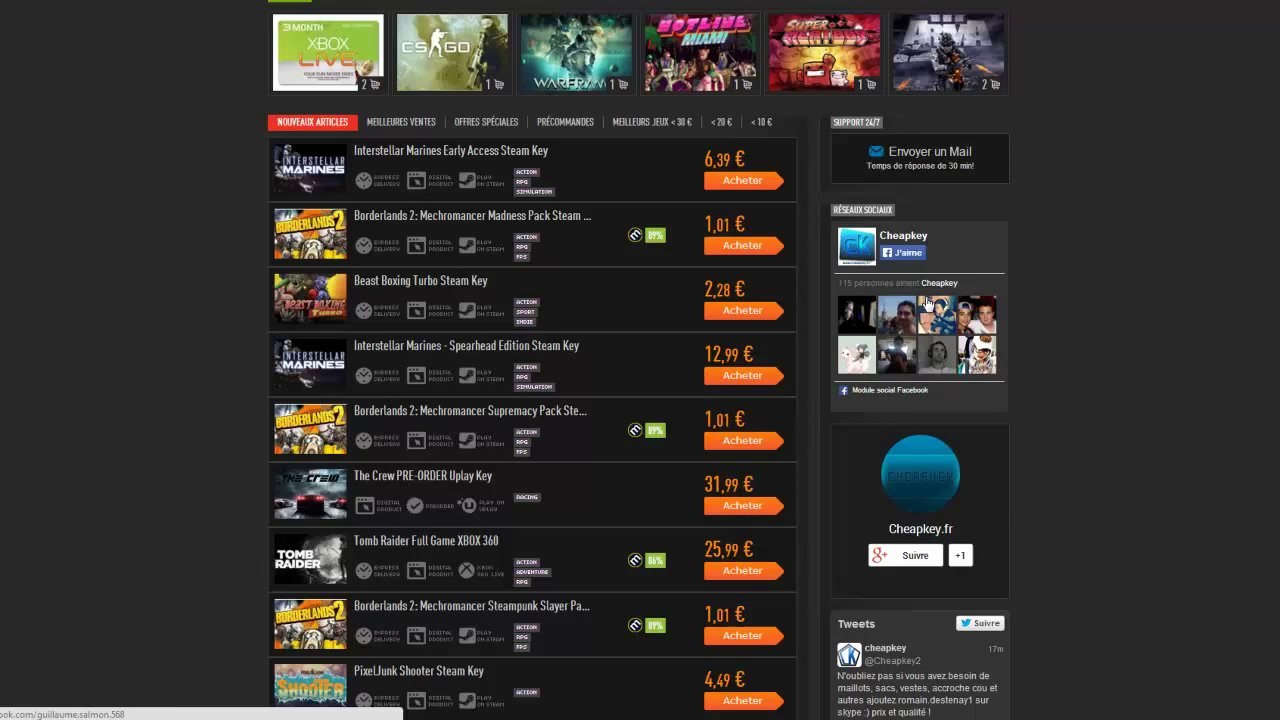Switch to Offres Spéciales tab
The image size is (1280, 720).
point(486,122)
